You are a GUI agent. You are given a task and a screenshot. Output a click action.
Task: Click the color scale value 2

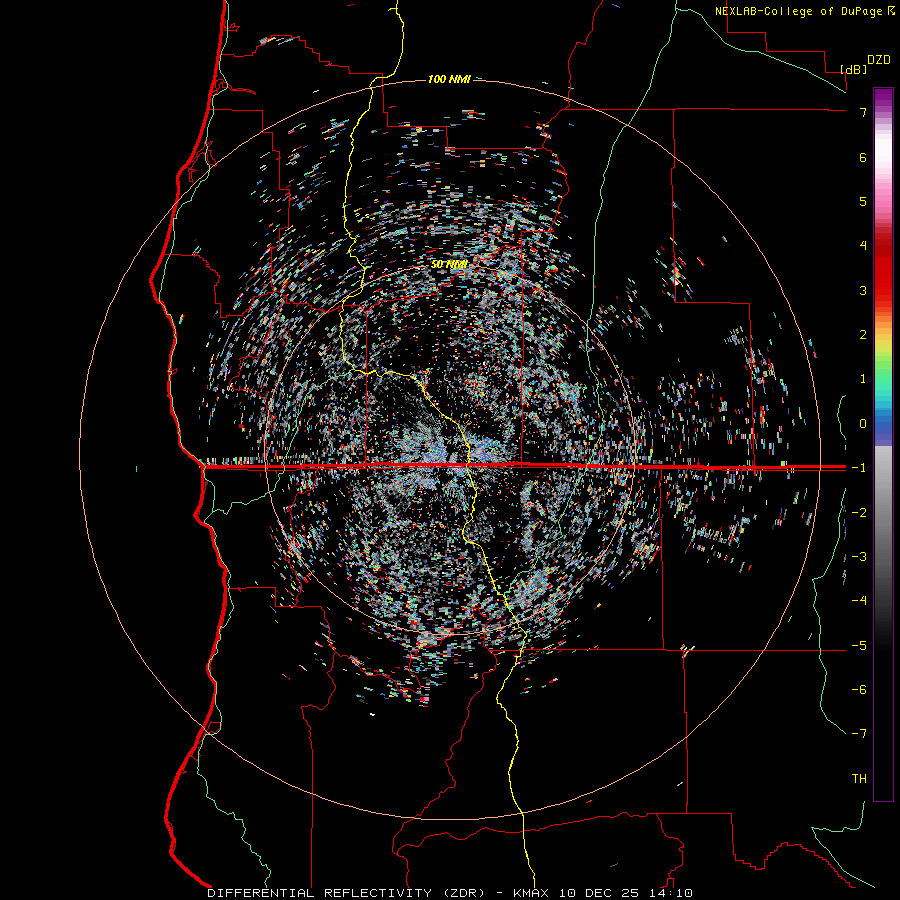click(x=863, y=334)
